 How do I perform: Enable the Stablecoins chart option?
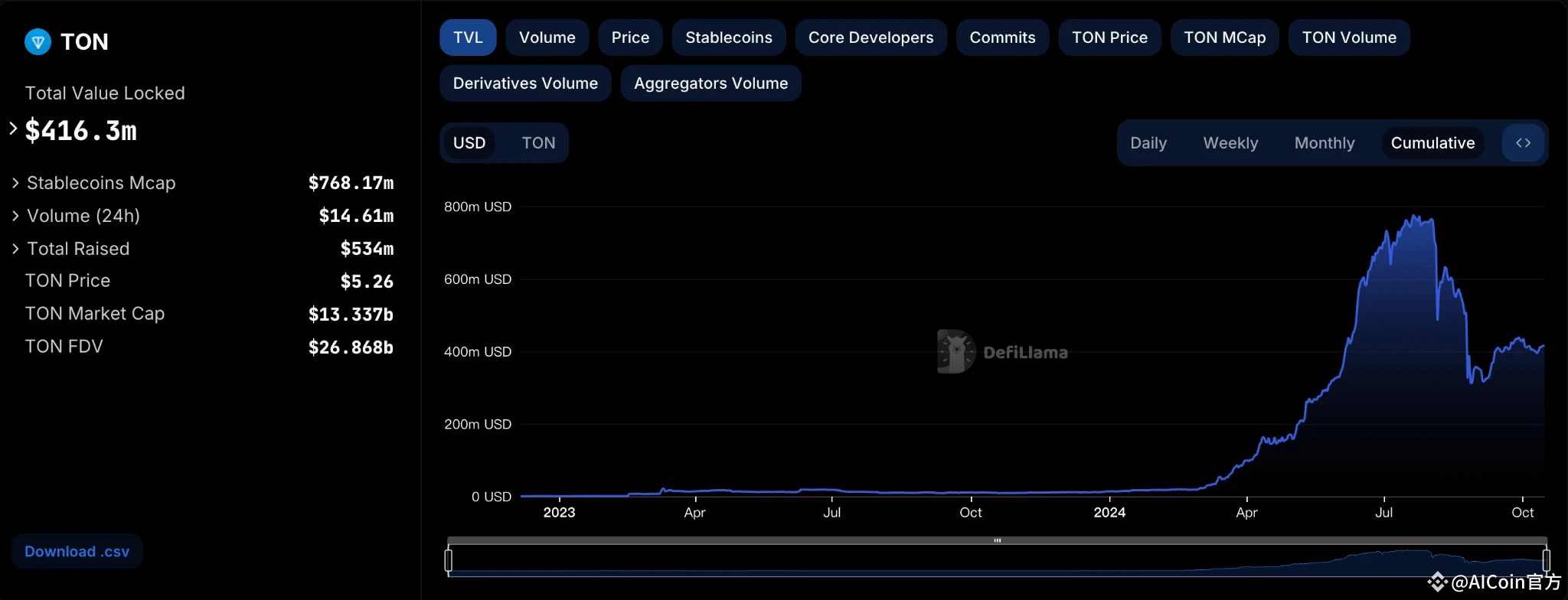[729, 37]
